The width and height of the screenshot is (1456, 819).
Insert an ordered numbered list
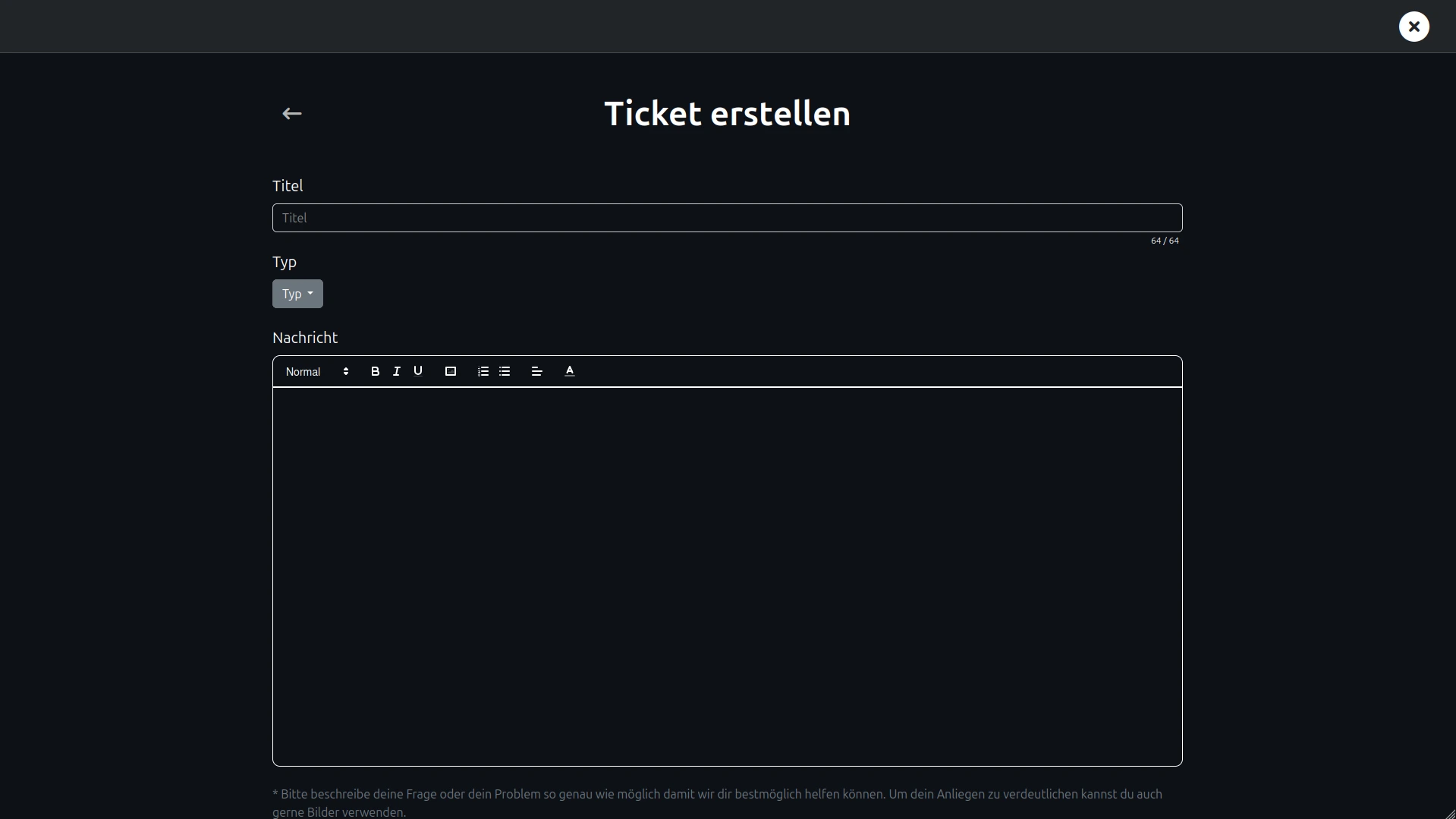pyautogui.click(x=483, y=371)
